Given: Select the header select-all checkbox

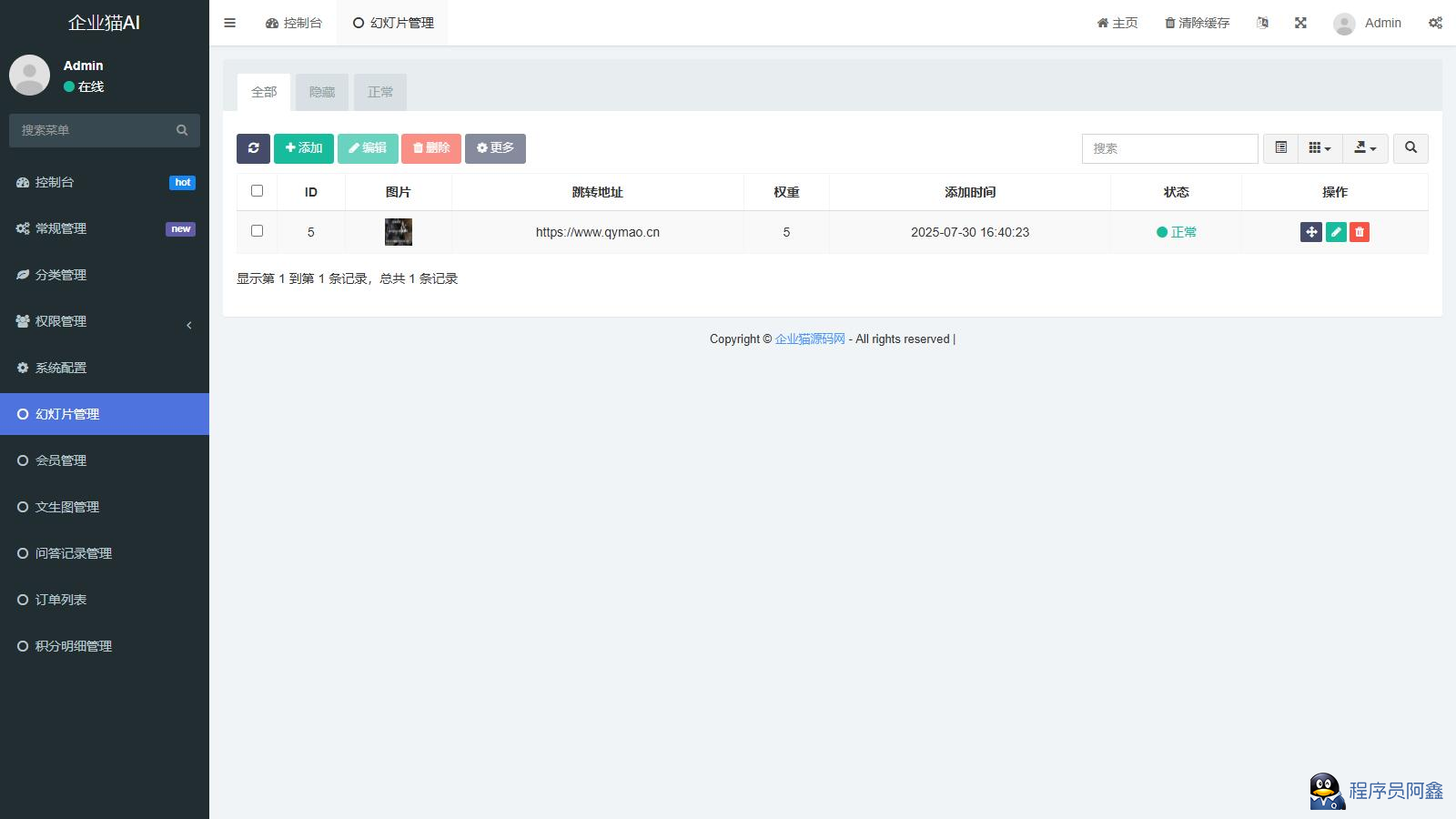Looking at the screenshot, I should 257,191.
